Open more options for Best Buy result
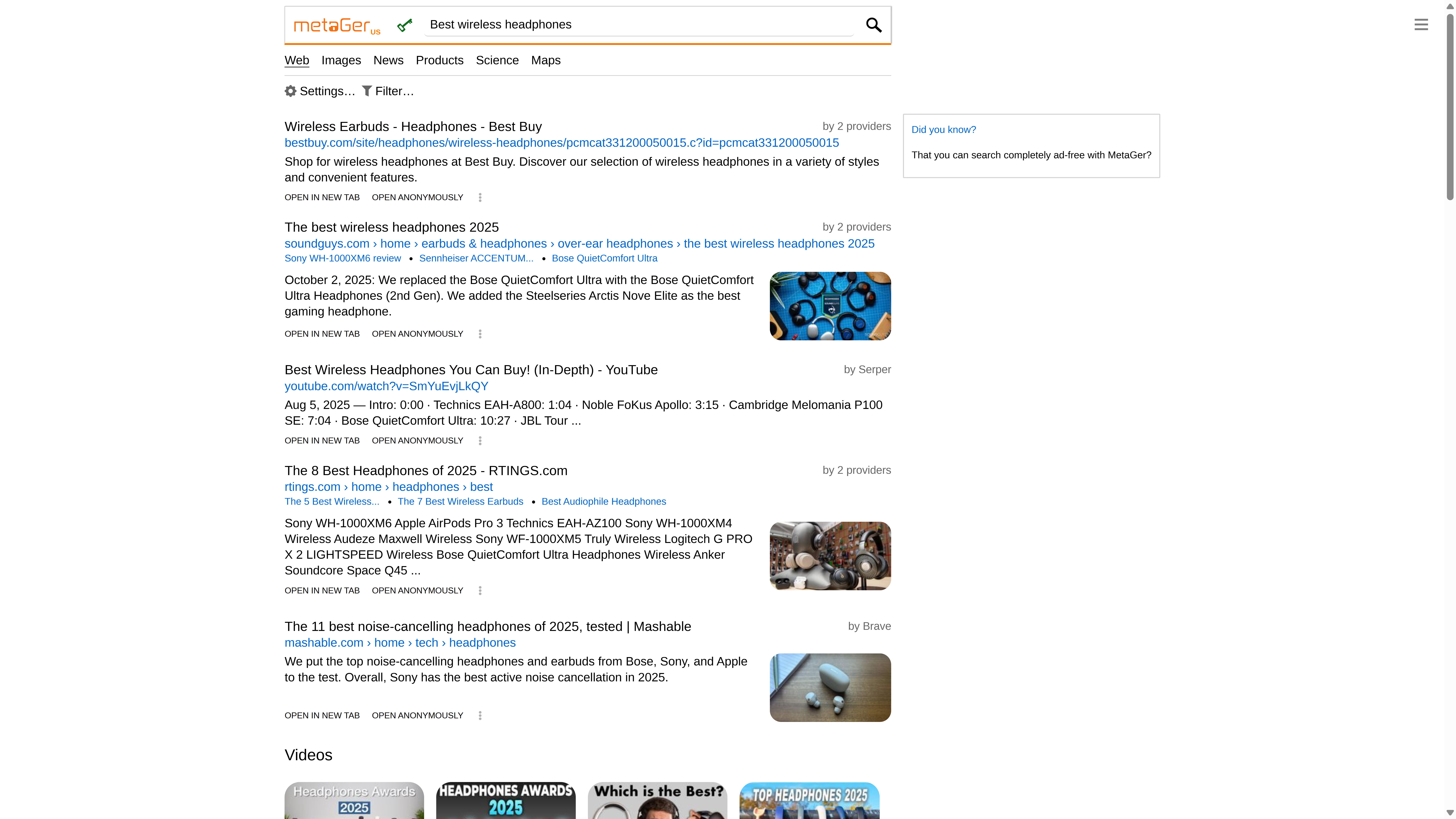Viewport: 1456px width, 819px height. (480, 197)
